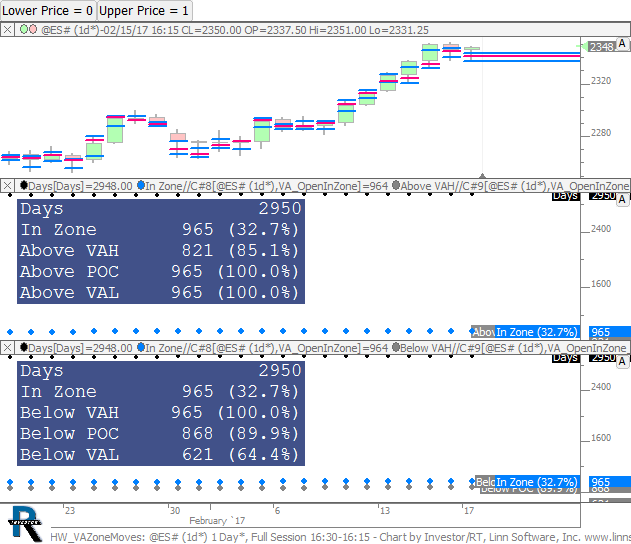Viewport: 631px width, 544px height.
Task: Click the blue 965 value label in middle pane
Action: tap(609, 332)
